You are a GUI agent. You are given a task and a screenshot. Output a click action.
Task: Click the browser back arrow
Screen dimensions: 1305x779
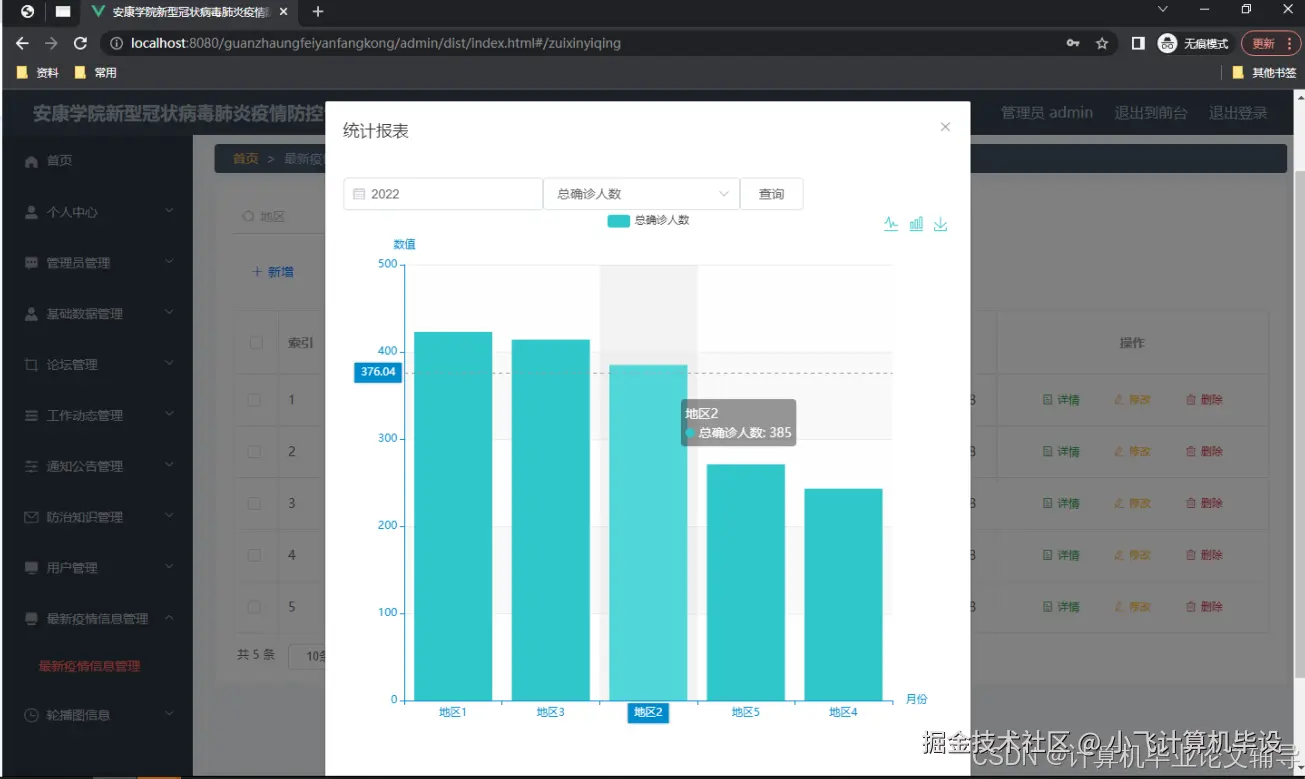click(x=22, y=43)
